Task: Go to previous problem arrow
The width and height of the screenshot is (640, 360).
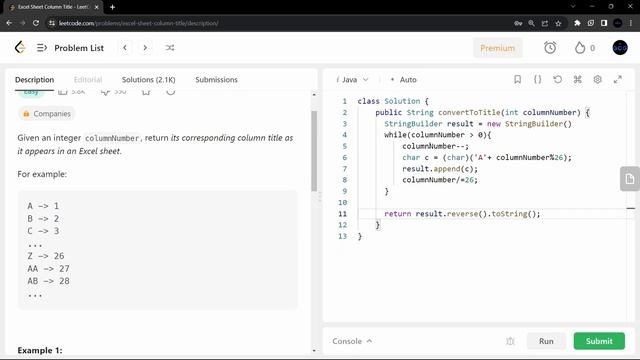Action: (125, 48)
